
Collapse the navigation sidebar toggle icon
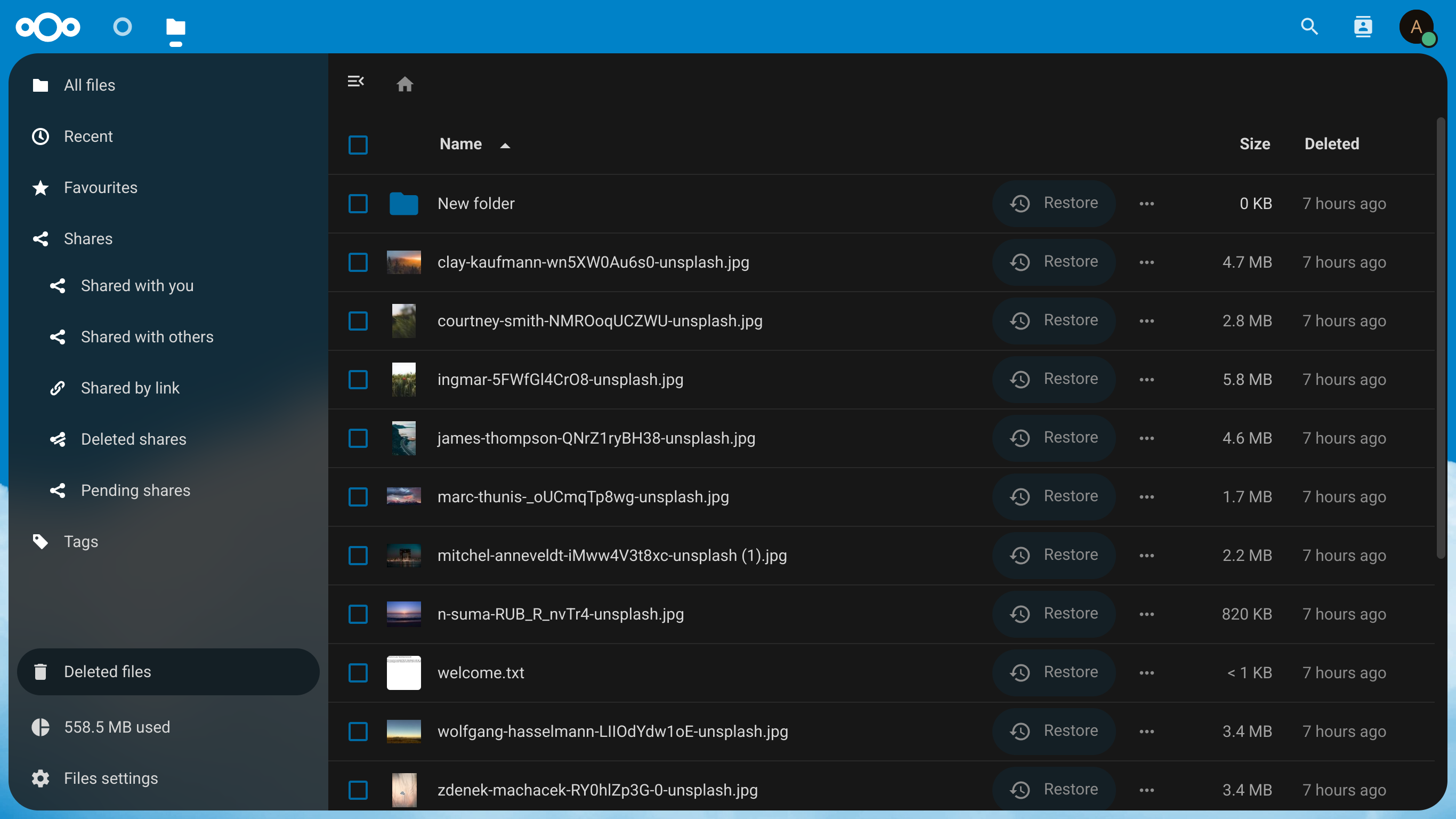(355, 82)
